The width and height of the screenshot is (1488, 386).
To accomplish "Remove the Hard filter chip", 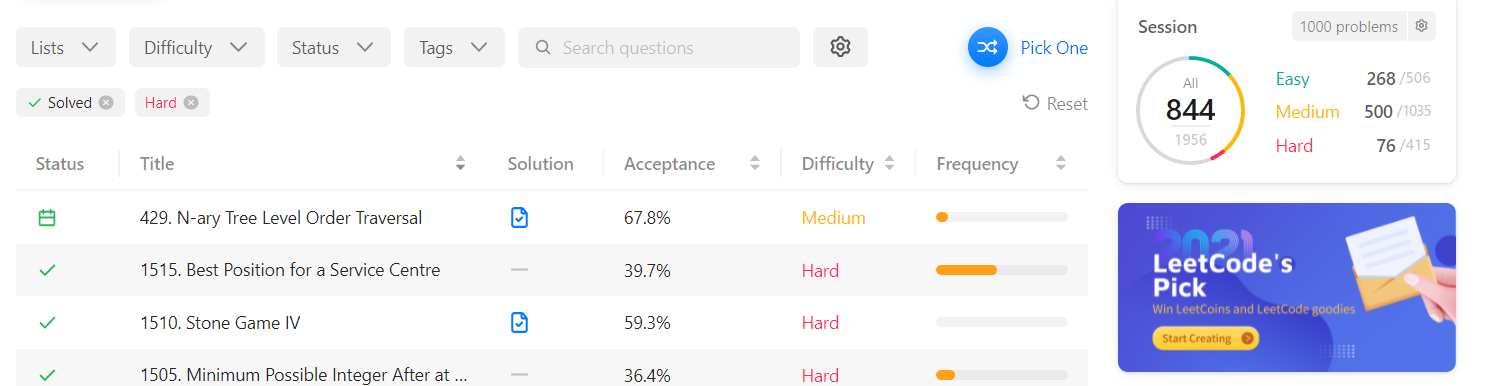I will coord(191,102).
